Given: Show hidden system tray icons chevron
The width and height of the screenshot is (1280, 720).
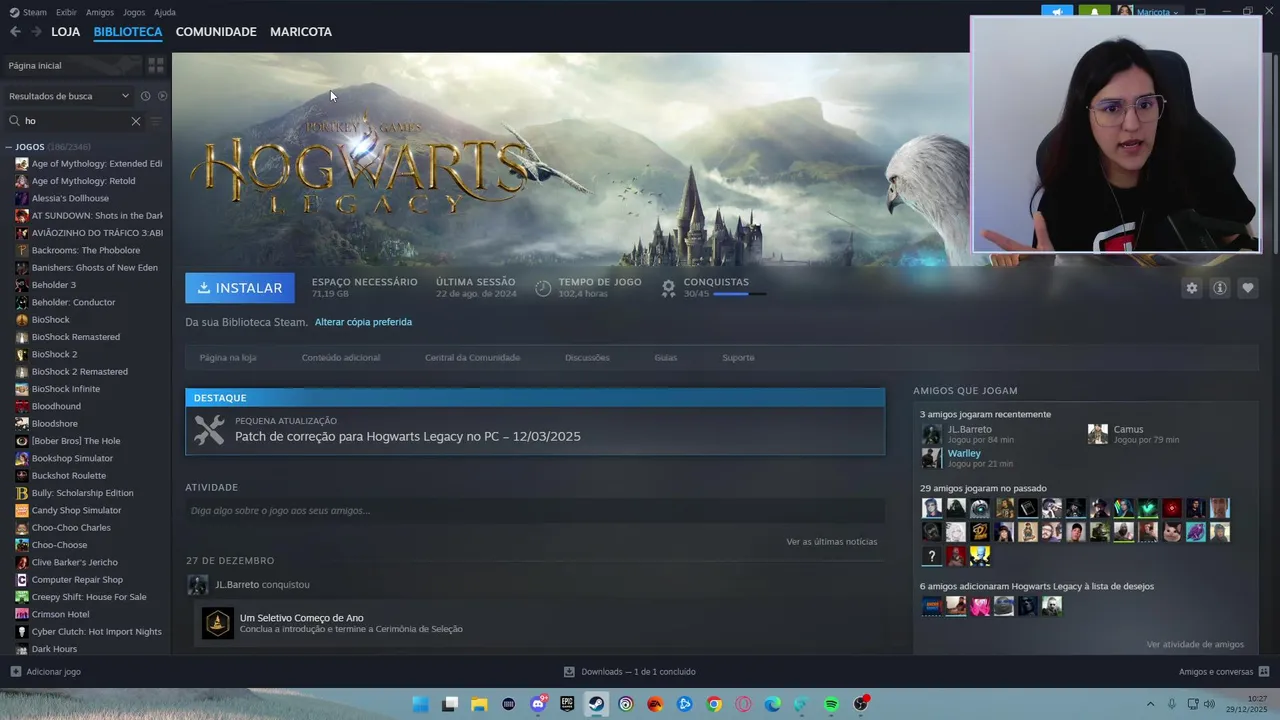Looking at the screenshot, I should 1150,704.
